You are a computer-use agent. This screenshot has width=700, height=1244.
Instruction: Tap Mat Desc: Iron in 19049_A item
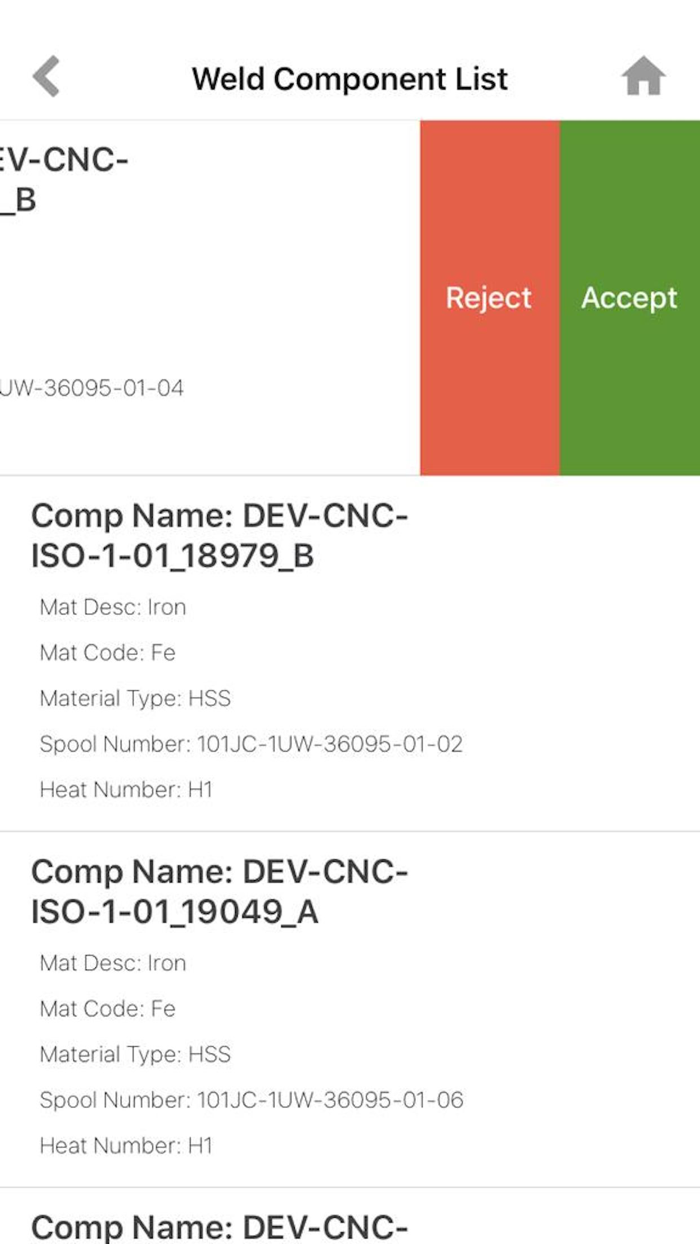pyautogui.click(x=113, y=963)
